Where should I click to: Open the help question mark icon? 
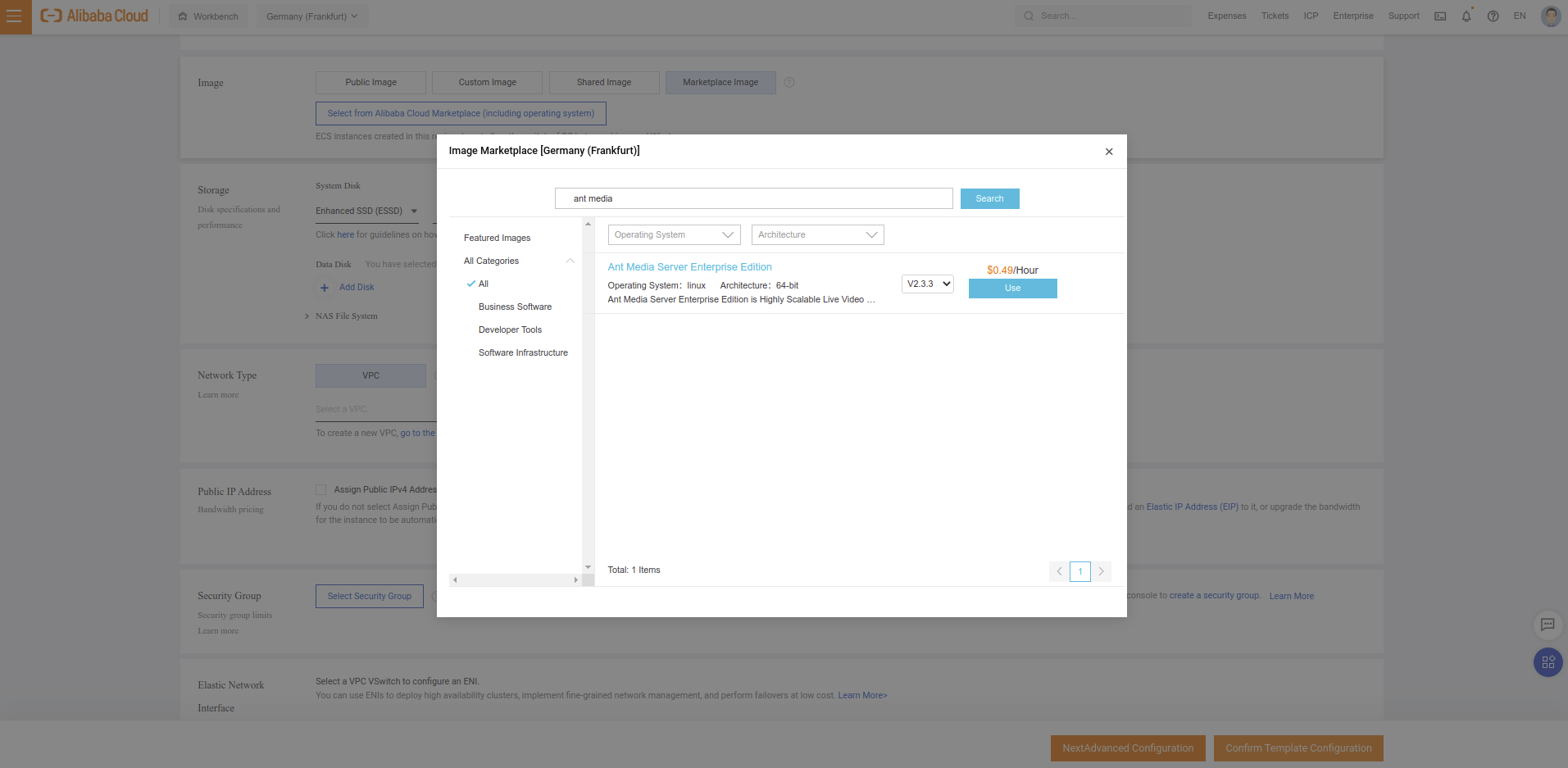pos(1493,16)
